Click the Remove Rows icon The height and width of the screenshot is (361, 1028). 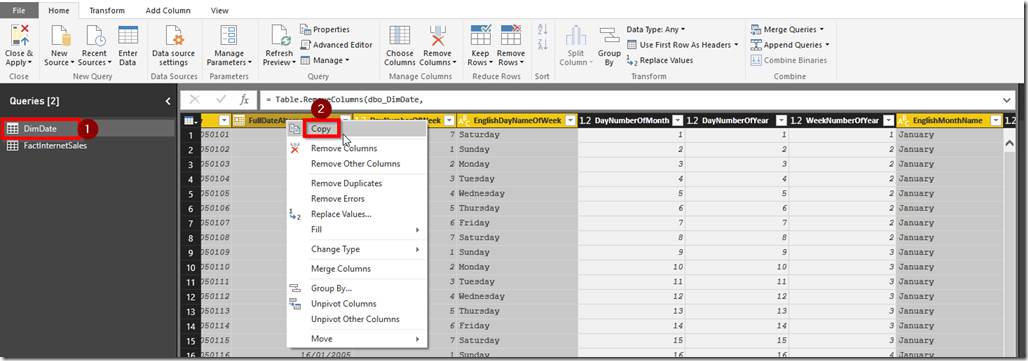pyautogui.click(x=511, y=35)
